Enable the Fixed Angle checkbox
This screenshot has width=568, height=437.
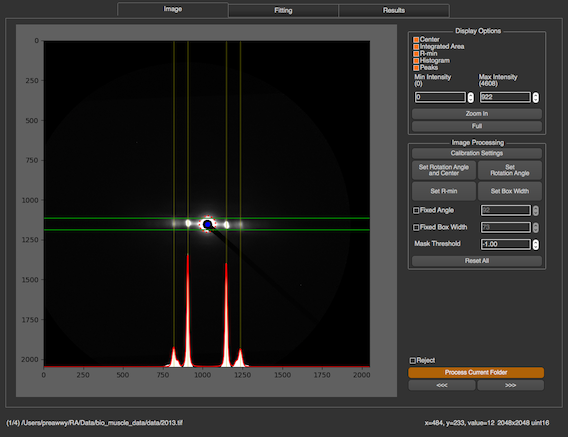click(416, 210)
